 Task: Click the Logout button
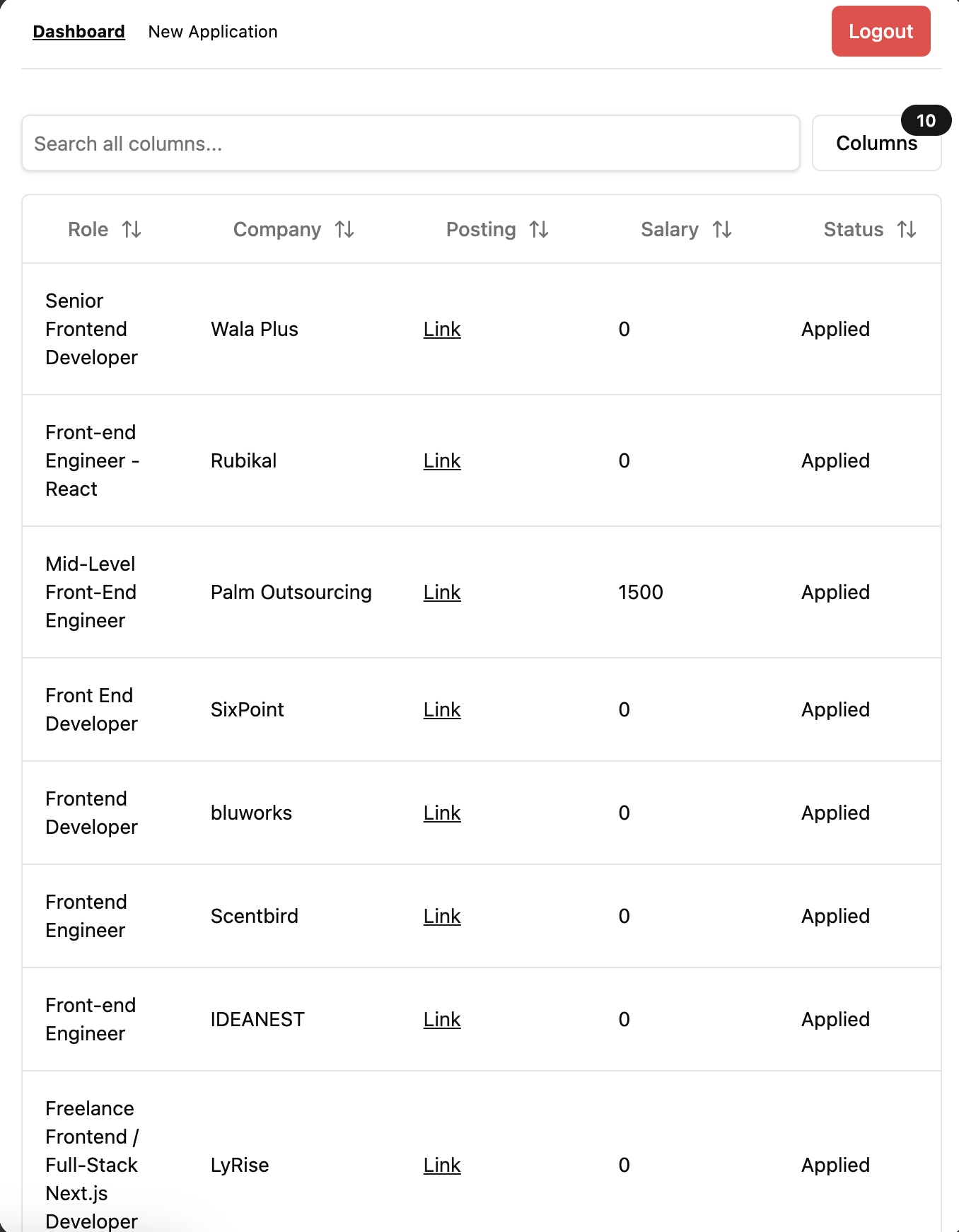(x=880, y=32)
